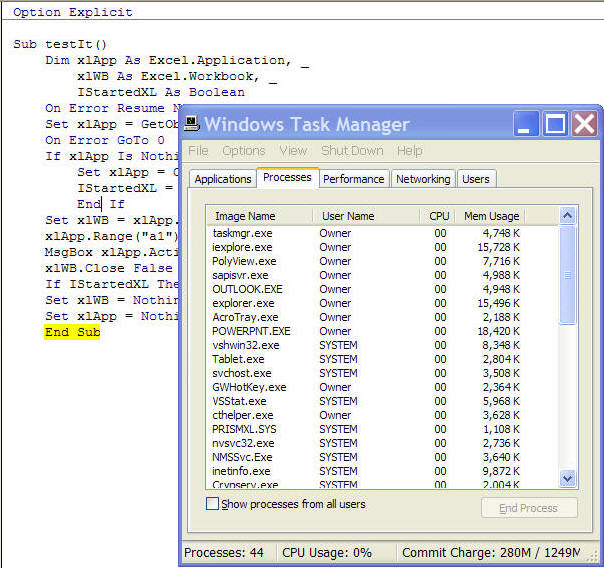Sort processes by Mem Usage column
Screen dimensions: 604x568
point(490,216)
